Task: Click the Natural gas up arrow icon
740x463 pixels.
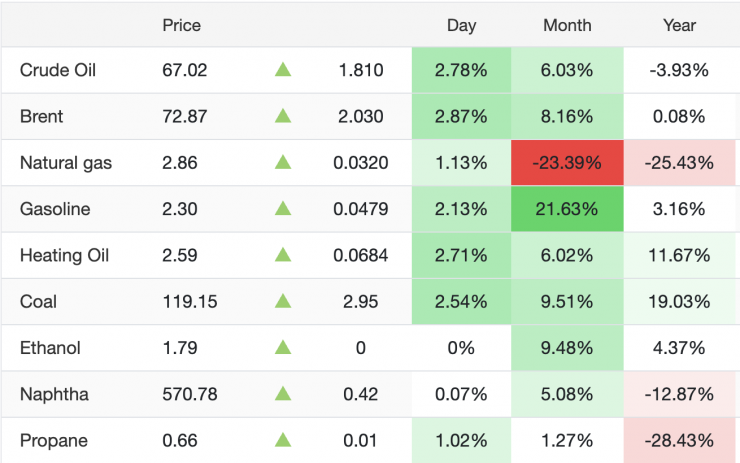Action: (283, 162)
